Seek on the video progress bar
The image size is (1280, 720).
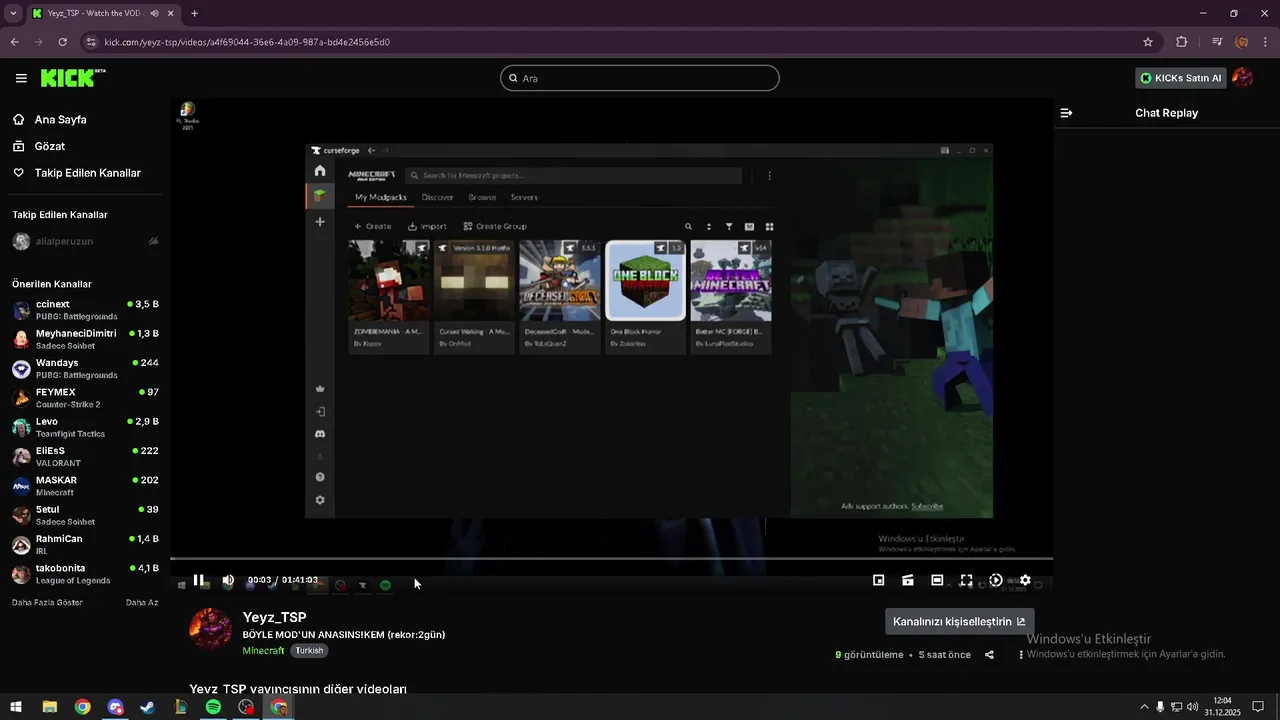coord(611,559)
